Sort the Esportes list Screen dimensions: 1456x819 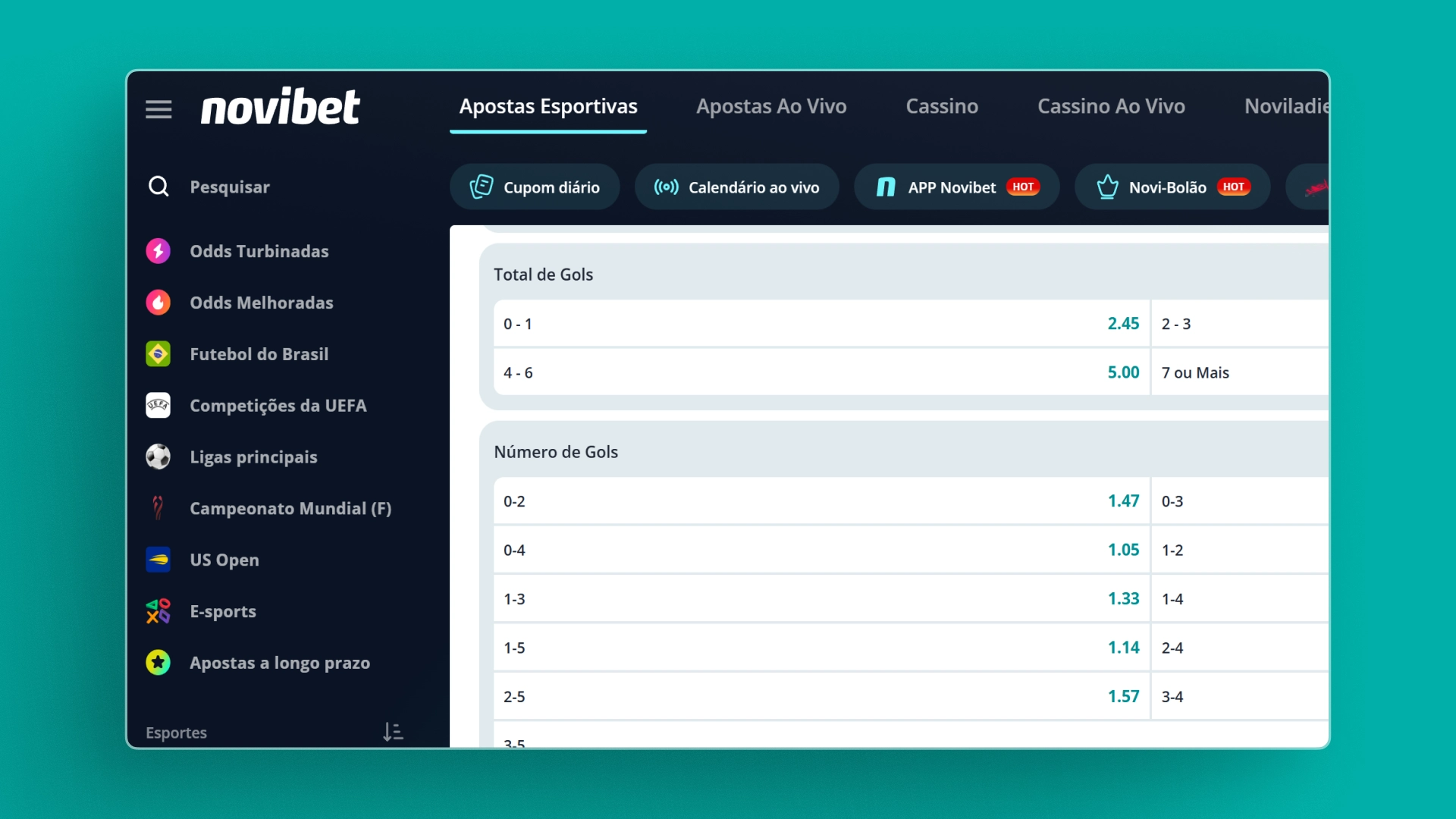393,732
